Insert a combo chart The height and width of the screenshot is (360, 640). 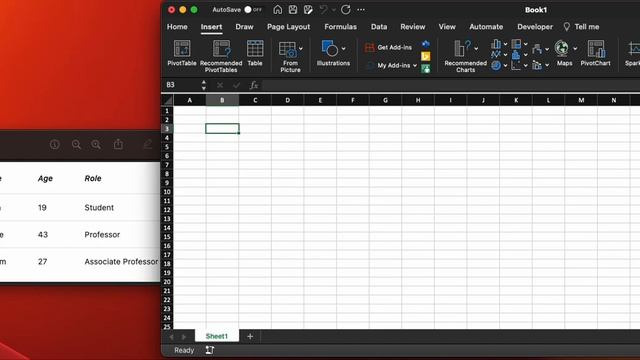point(537,65)
